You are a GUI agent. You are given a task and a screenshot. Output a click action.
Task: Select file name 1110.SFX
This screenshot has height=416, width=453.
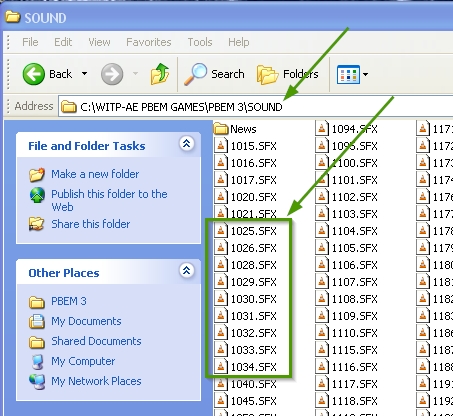point(354,333)
